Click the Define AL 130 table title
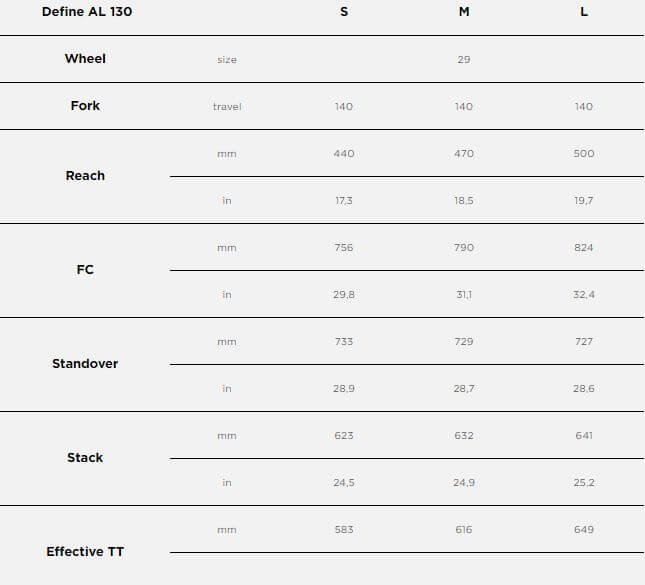 [87, 12]
